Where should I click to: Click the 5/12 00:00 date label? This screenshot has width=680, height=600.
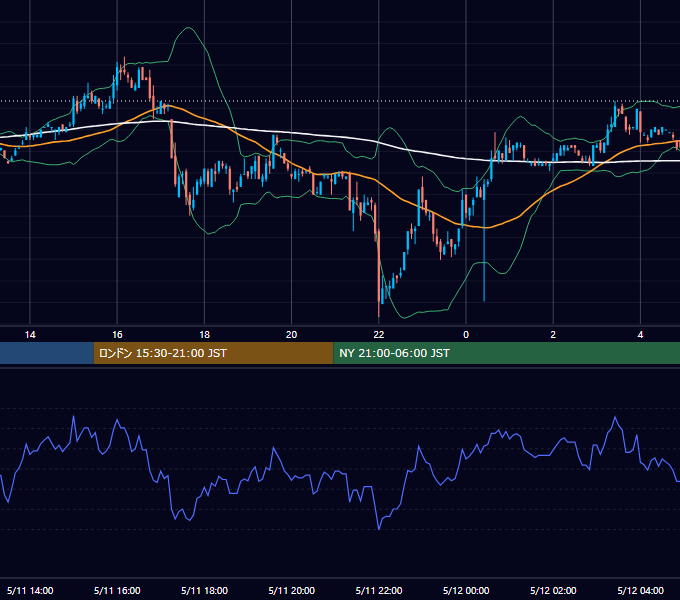point(466,590)
